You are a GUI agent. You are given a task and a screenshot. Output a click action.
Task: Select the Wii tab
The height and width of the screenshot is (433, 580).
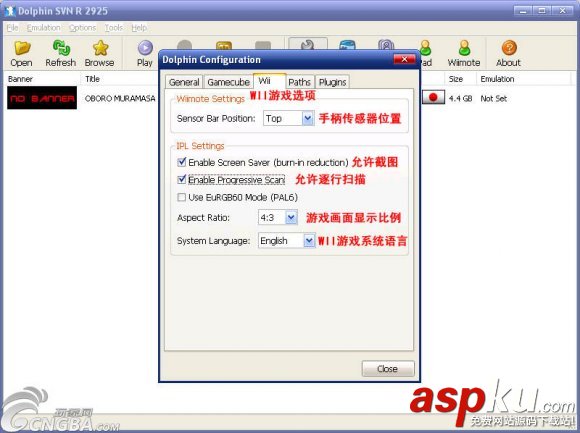[x=269, y=81]
